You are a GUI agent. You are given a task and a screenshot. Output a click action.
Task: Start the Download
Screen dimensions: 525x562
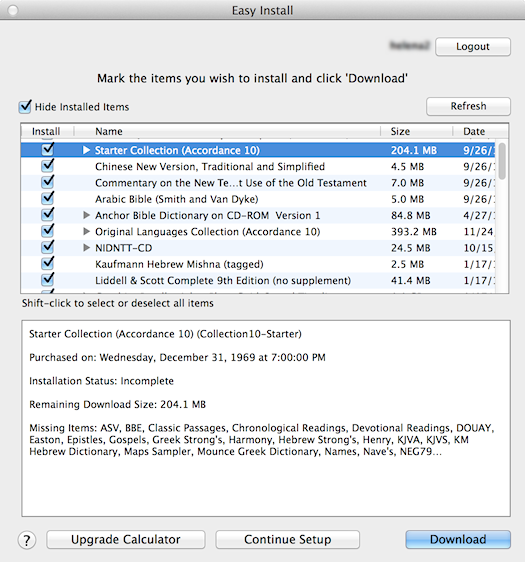coord(458,539)
